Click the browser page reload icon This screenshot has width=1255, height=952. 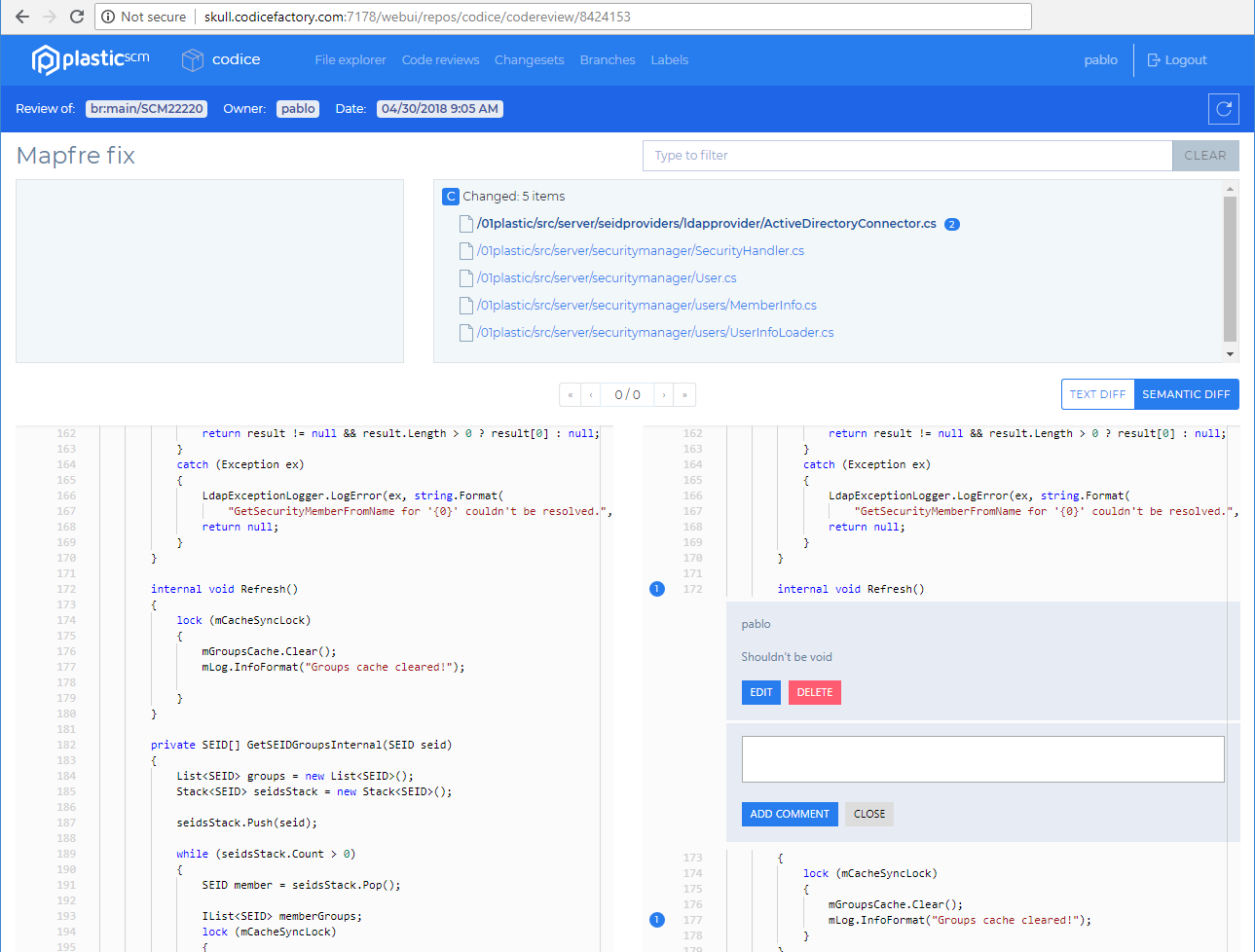(76, 16)
